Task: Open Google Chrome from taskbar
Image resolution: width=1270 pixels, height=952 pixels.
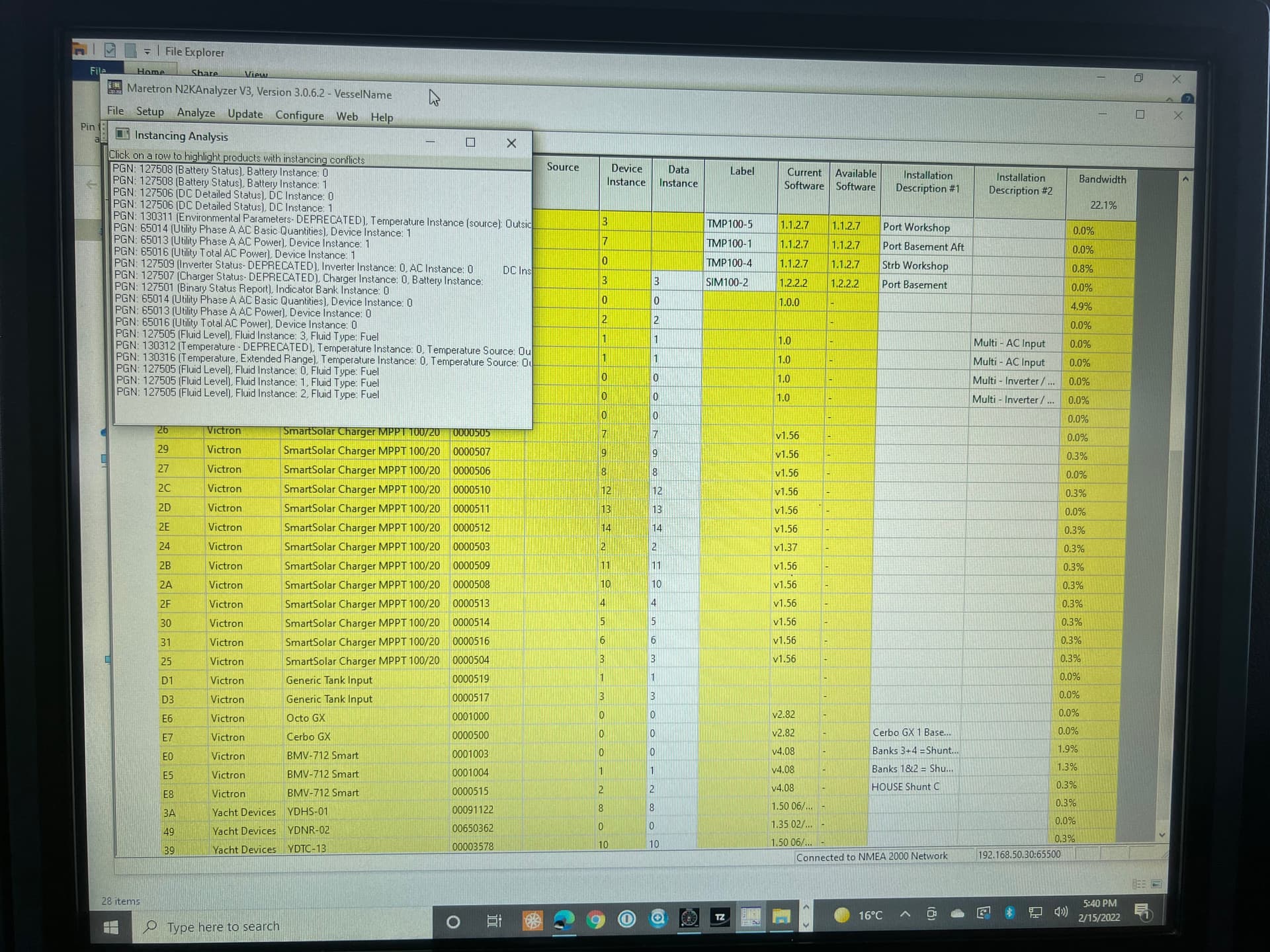Action: (x=595, y=920)
